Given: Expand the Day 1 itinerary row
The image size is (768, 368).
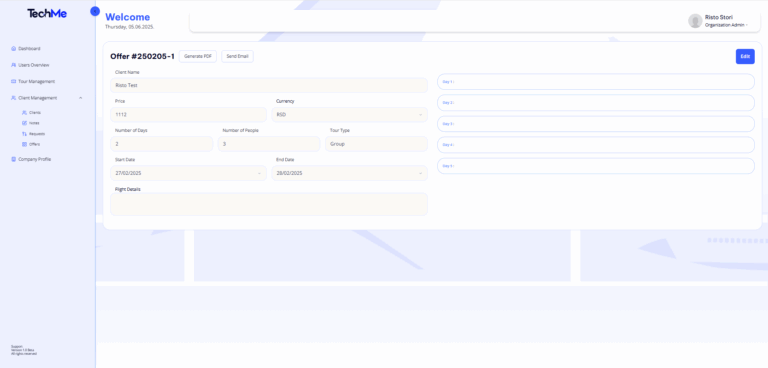Looking at the screenshot, I should click(596, 82).
